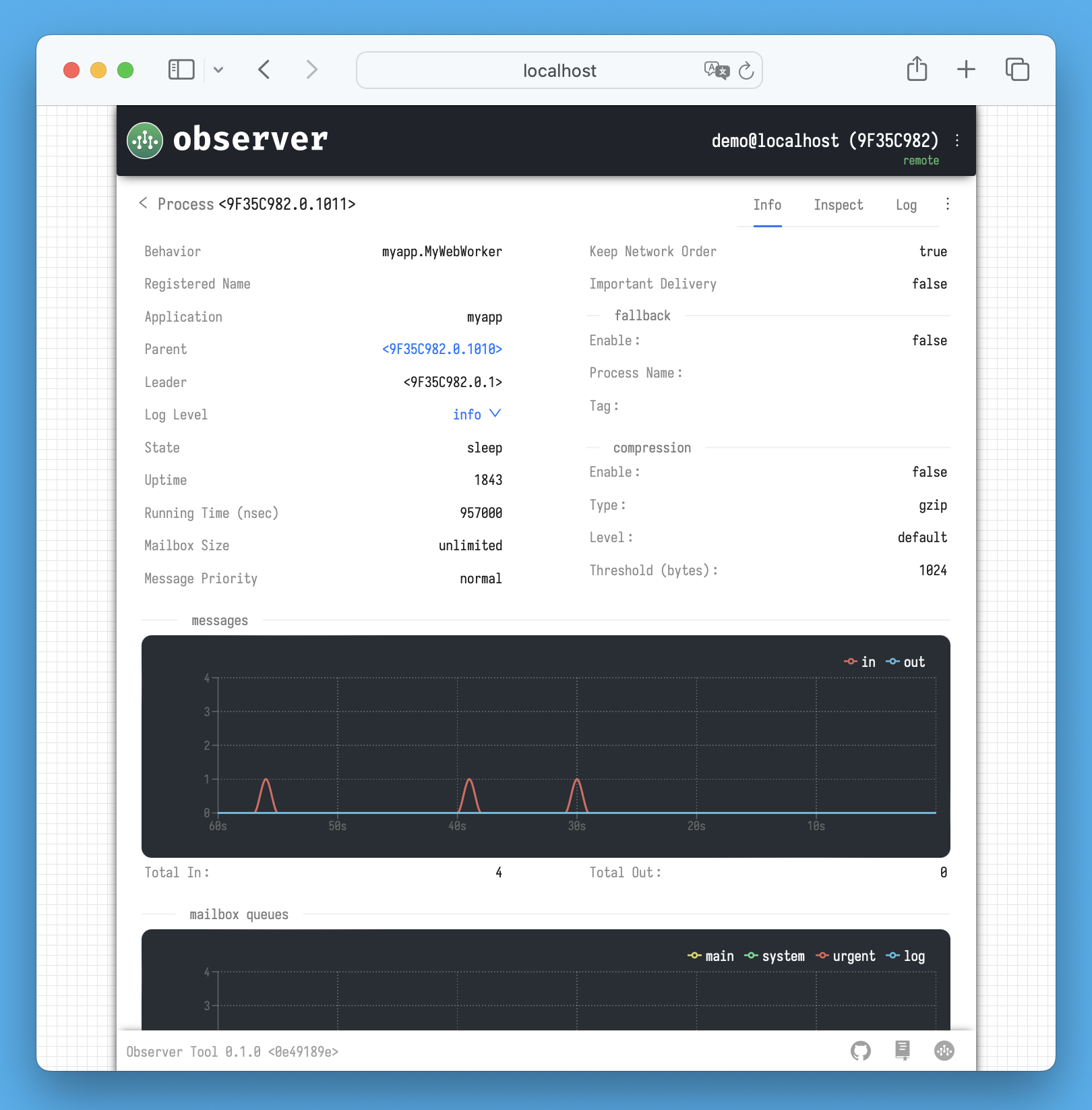Open the node options menu beside demo@localhost
Viewport: 1092px width, 1110px height.
click(957, 140)
